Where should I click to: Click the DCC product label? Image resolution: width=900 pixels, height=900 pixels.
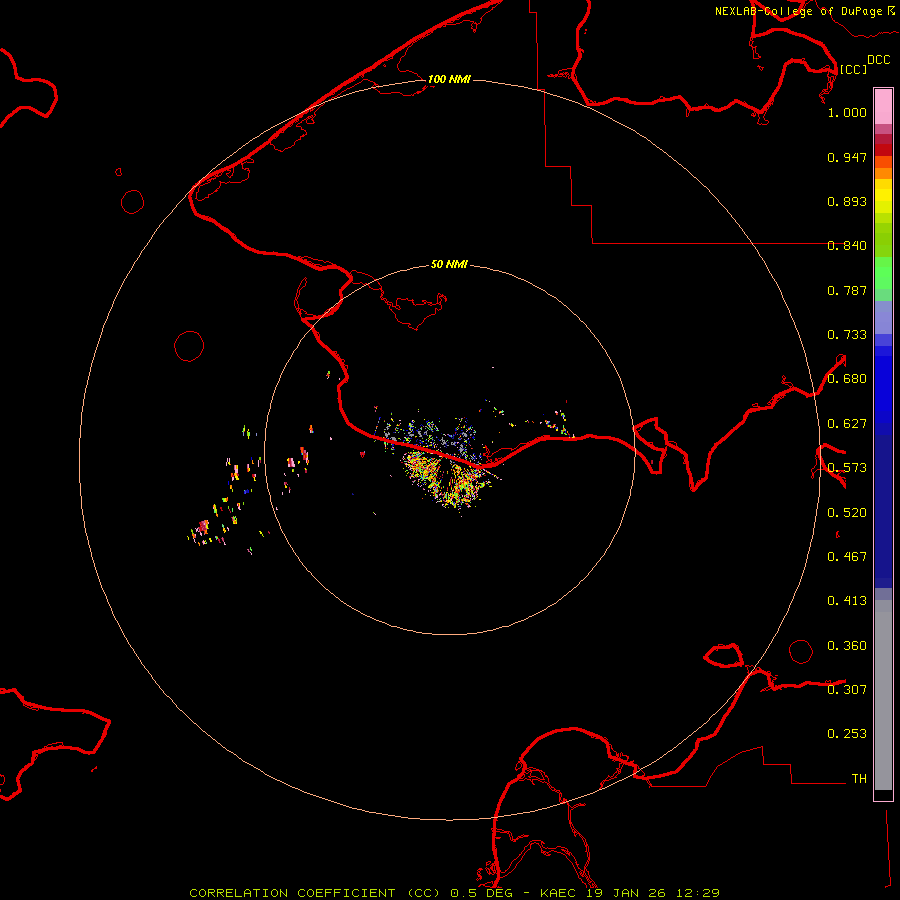click(878, 60)
